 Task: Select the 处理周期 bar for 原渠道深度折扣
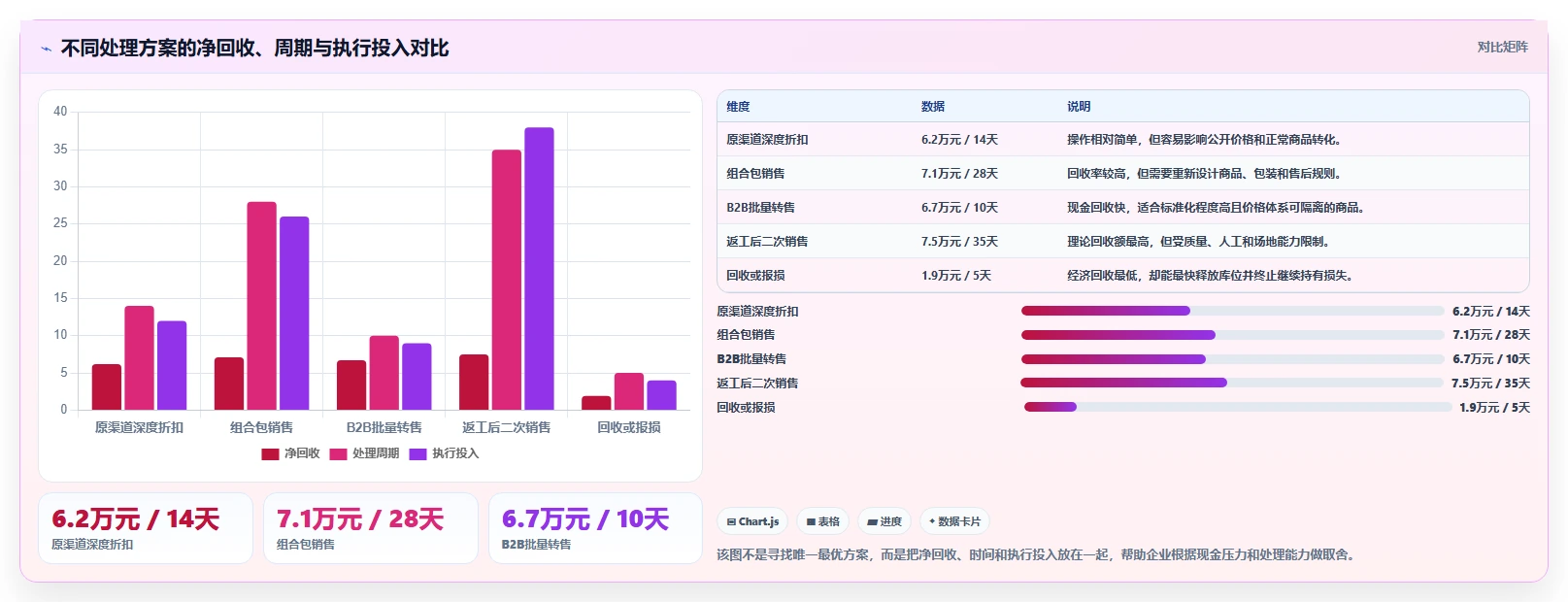(x=139, y=357)
